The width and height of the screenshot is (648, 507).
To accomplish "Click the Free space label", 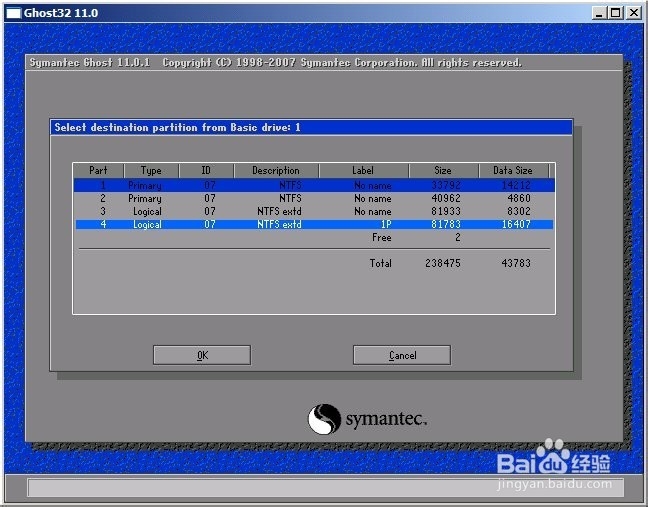I will point(381,238).
